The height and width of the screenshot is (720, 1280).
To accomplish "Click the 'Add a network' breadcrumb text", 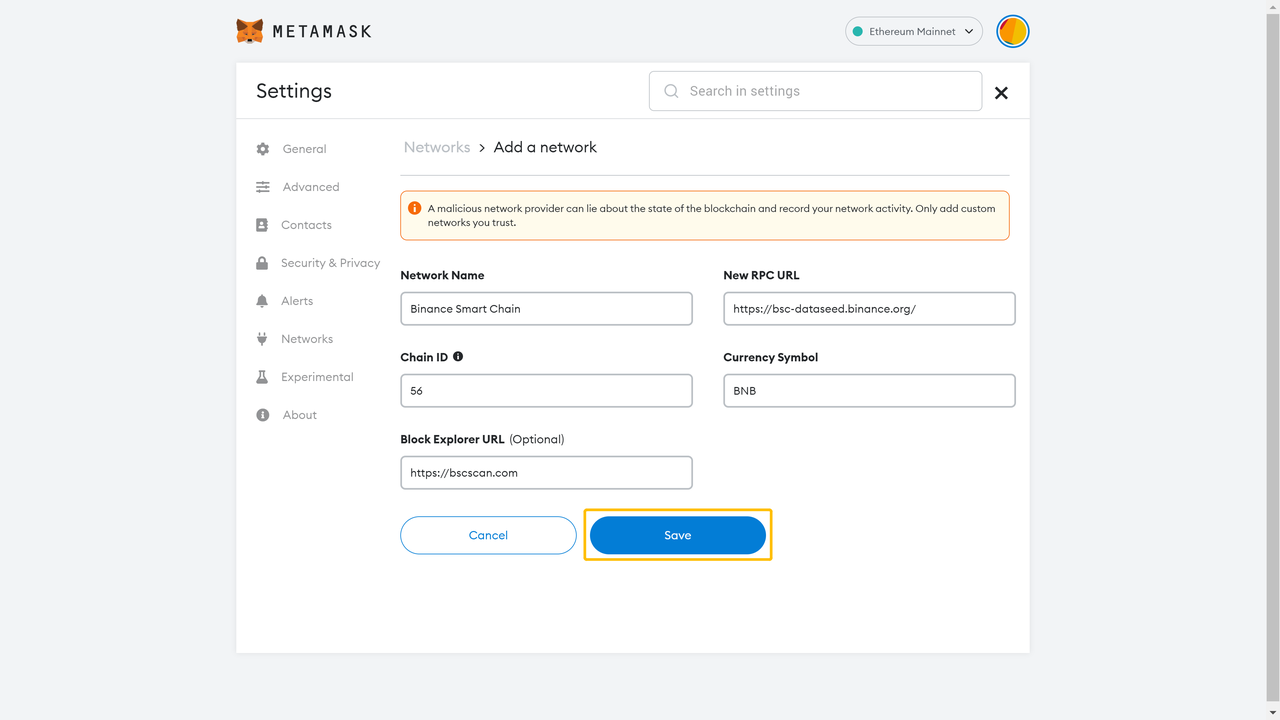I will click(x=545, y=147).
